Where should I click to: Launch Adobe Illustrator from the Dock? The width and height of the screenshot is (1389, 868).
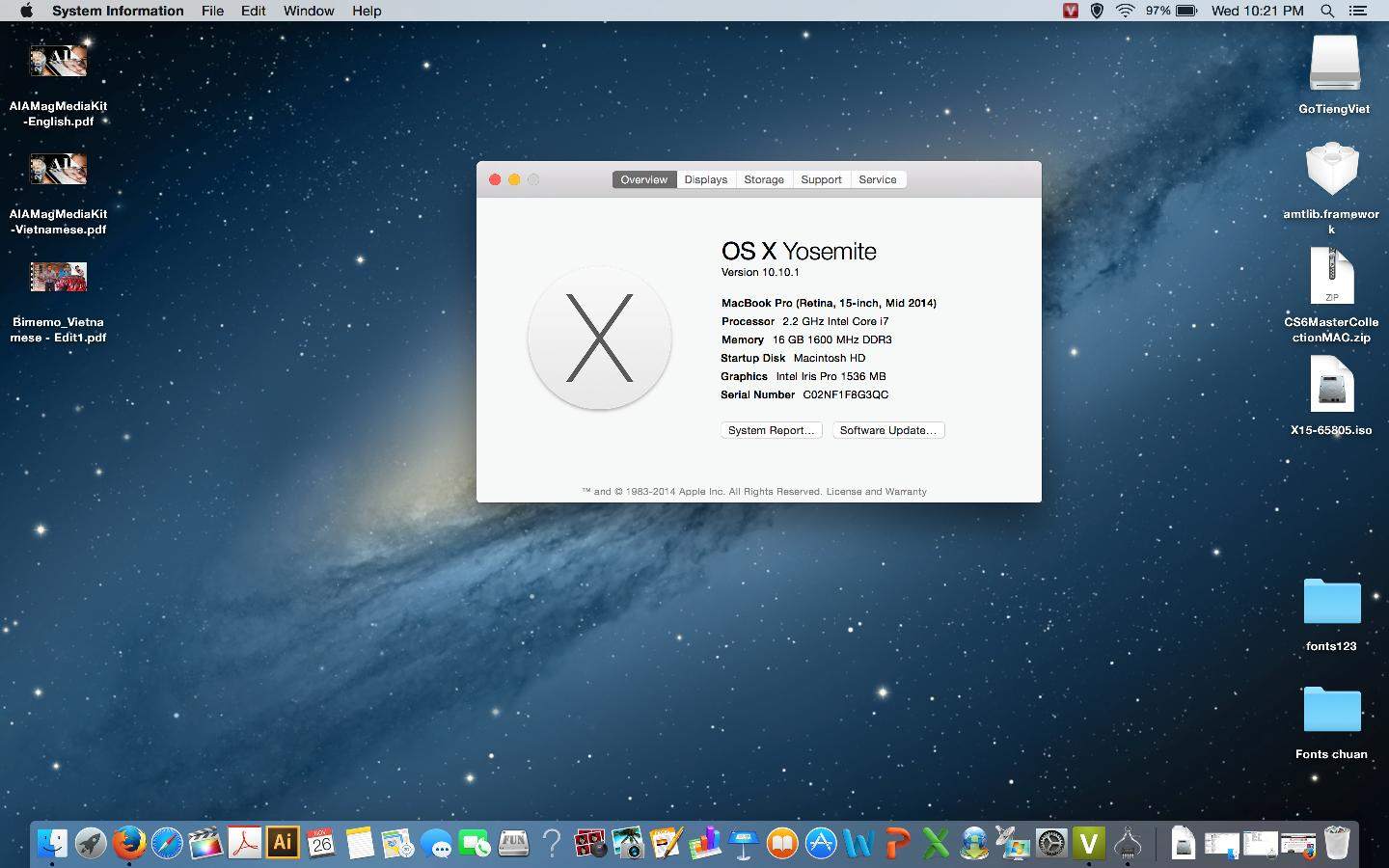tap(283, 843)
